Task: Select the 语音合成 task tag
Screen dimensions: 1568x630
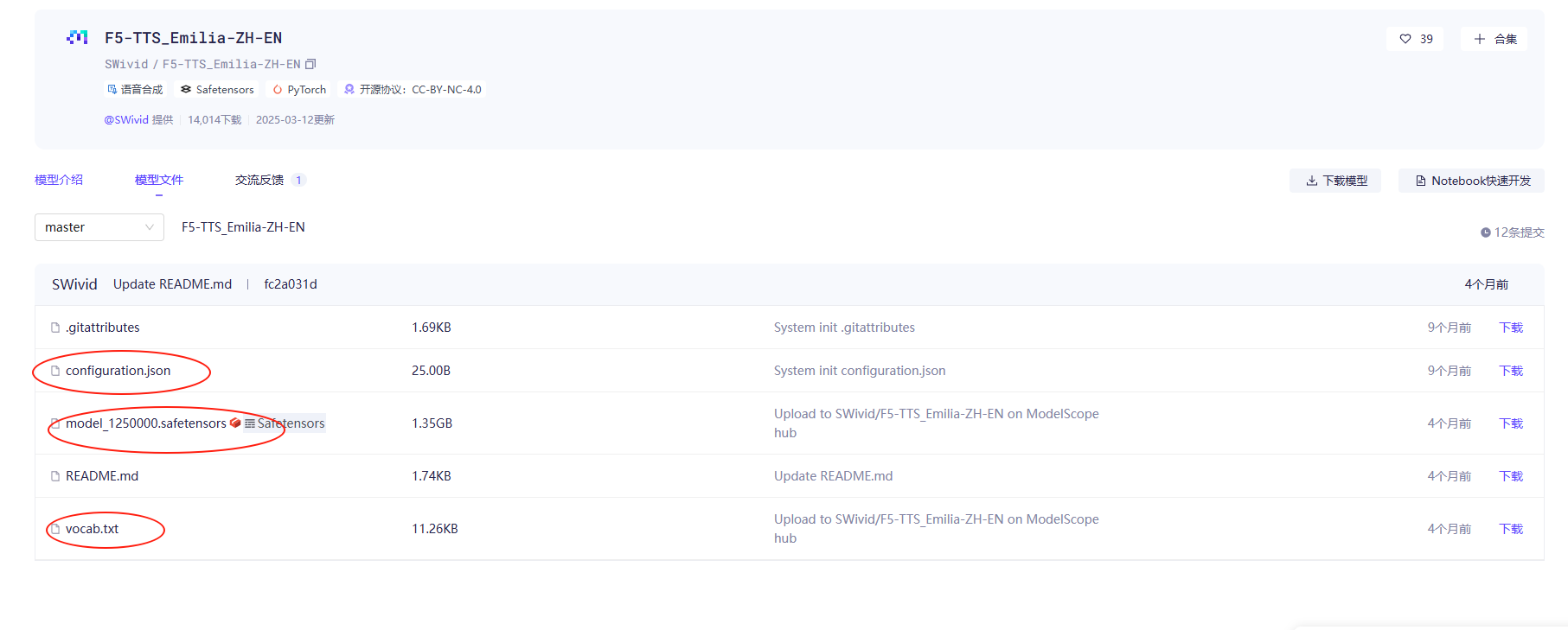Action: click(x=135, y=89)
